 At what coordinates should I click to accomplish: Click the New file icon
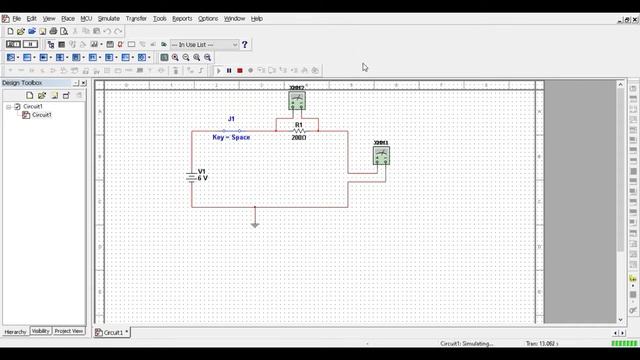(10, 31)
